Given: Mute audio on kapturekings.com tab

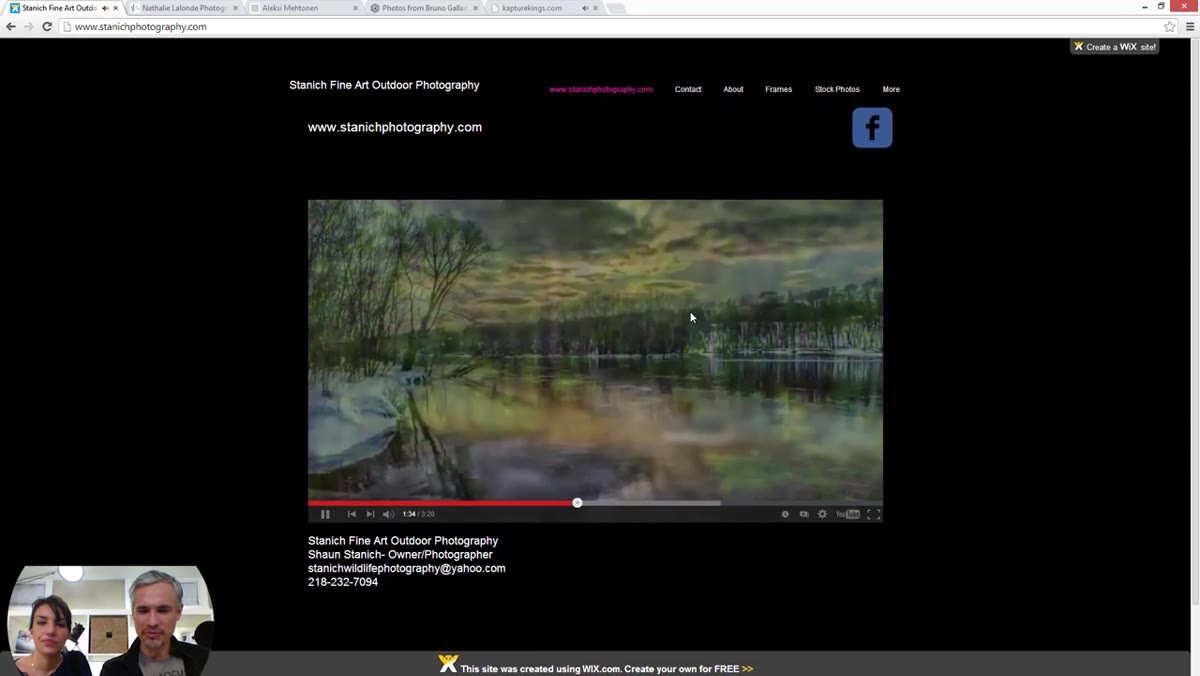Looking at the screenshot, I should [585, 8].
